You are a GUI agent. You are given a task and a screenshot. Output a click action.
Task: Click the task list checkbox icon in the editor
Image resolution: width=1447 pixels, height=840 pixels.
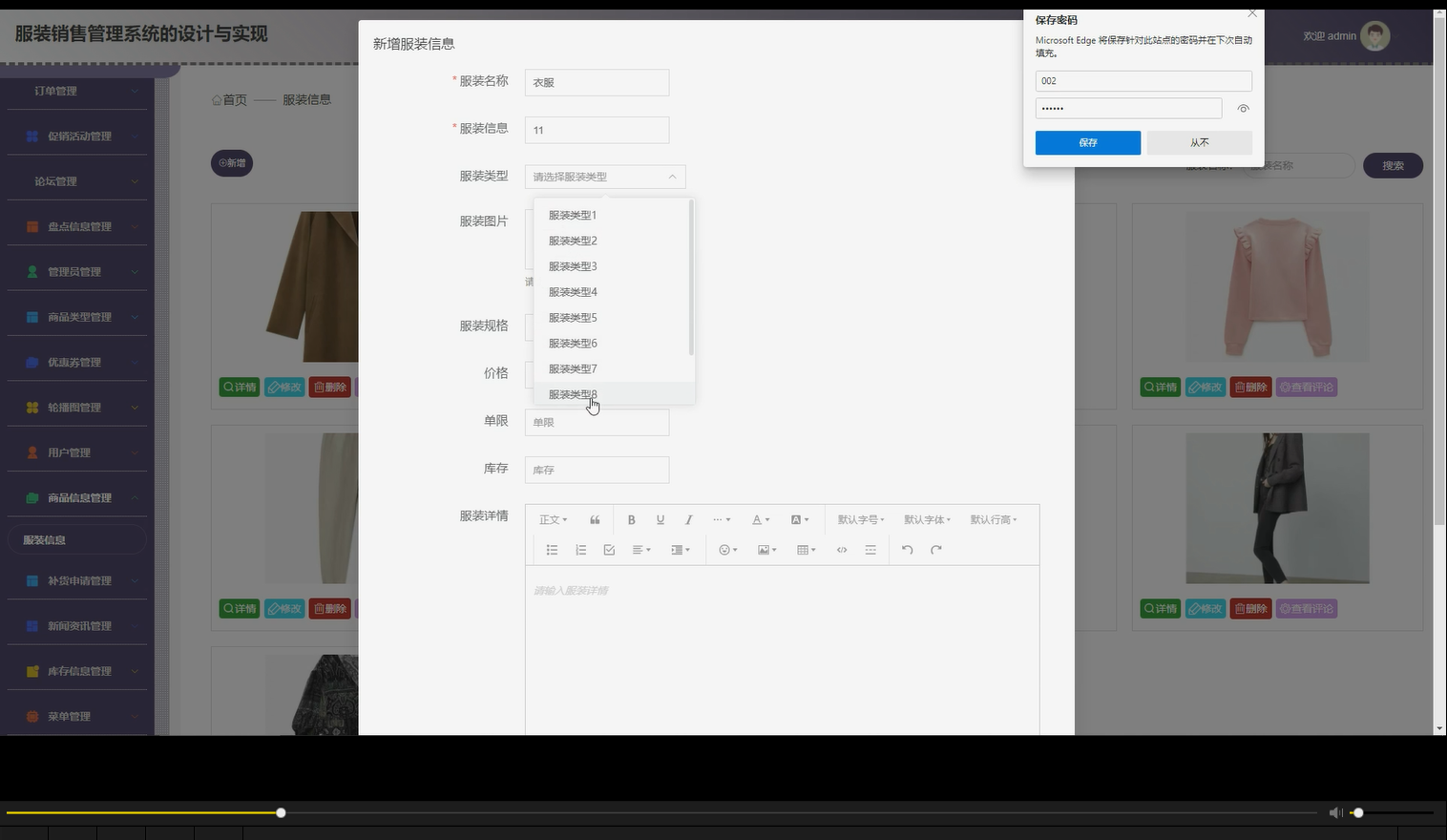pyautogui.click(x=609, y=550)
